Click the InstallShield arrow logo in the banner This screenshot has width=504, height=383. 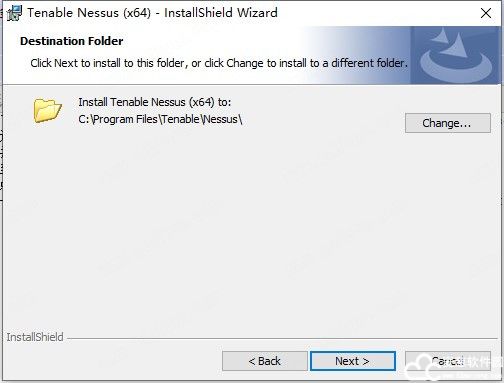point(457,55)
